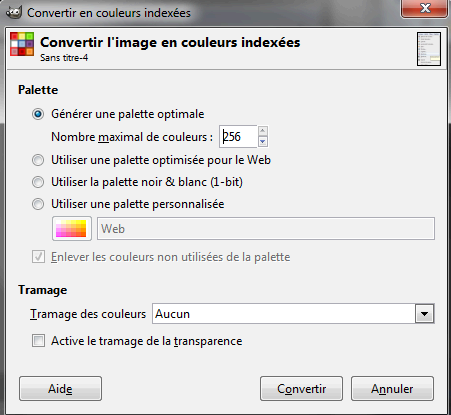The image size is (451, 415).
Task: Open the custom palette gradient swatch button
Action: pyautogui.click(x=72, y=229)
